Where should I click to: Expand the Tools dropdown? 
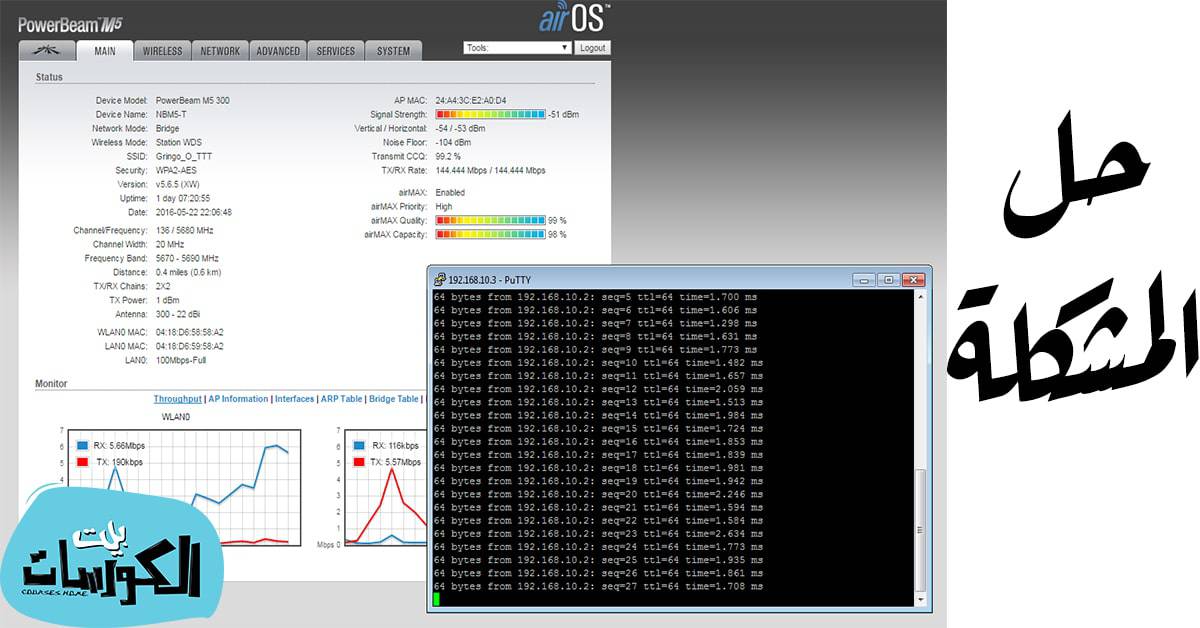tap(517, 48)
